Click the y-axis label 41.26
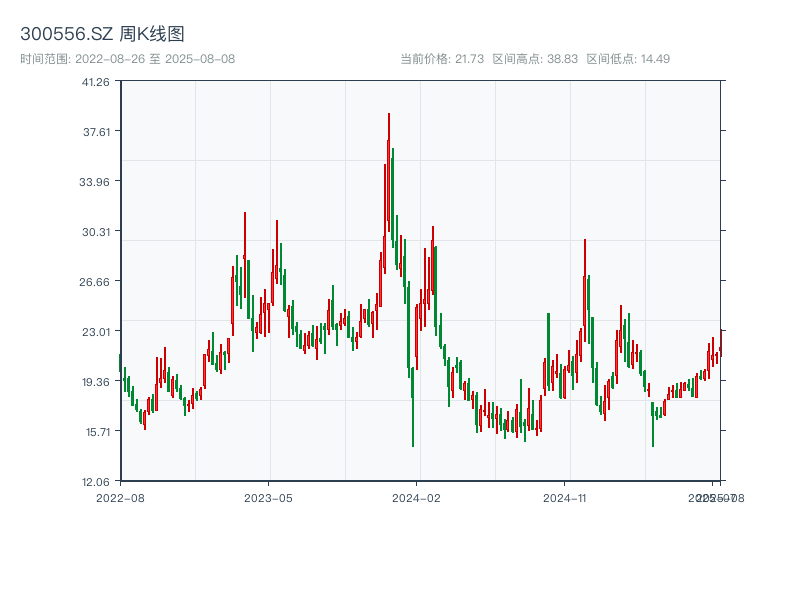The width and height of the screenshot is (800, 600). click(95, 82)
